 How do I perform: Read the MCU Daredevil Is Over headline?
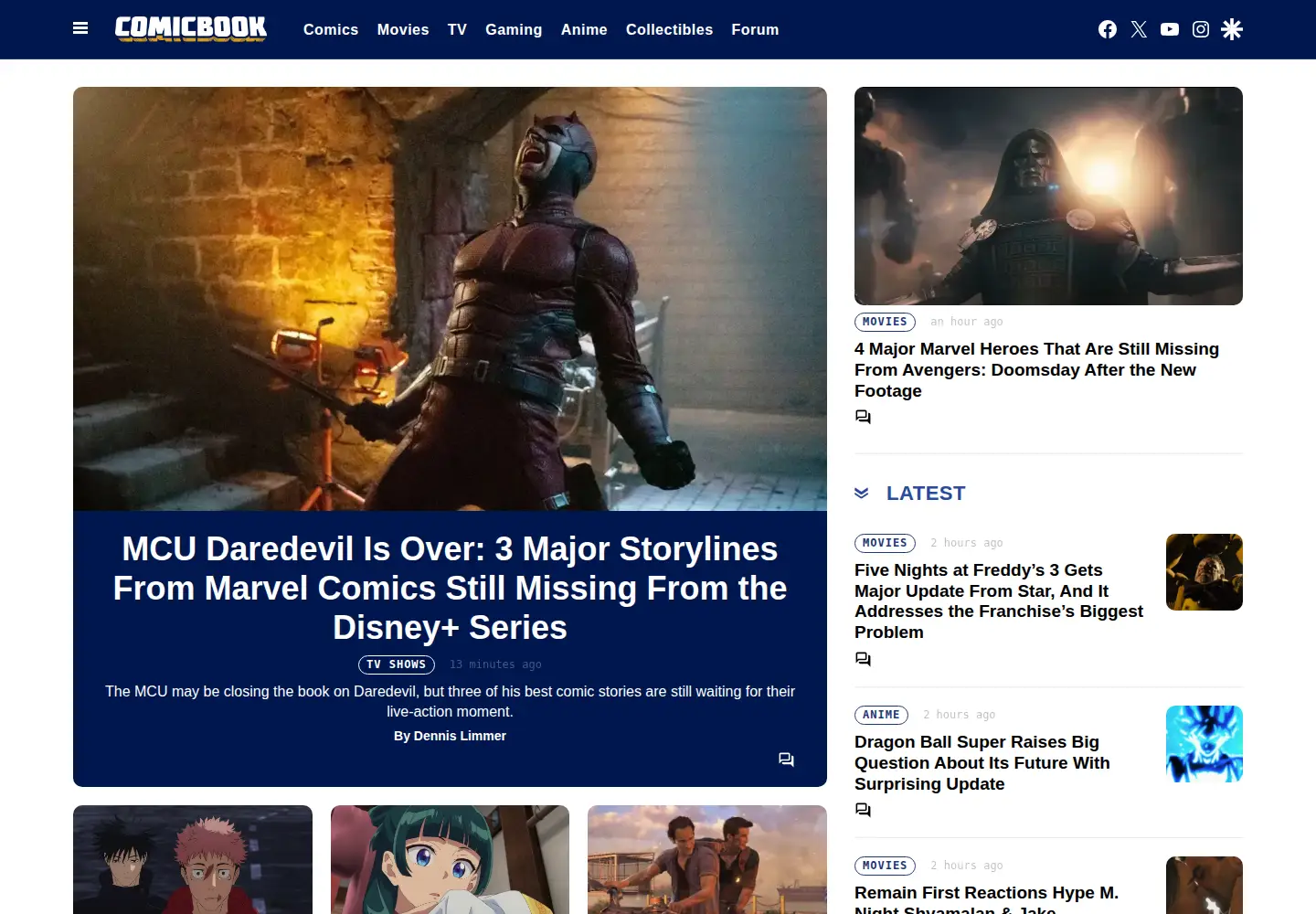pyautogui.click(x=450, y=589)
